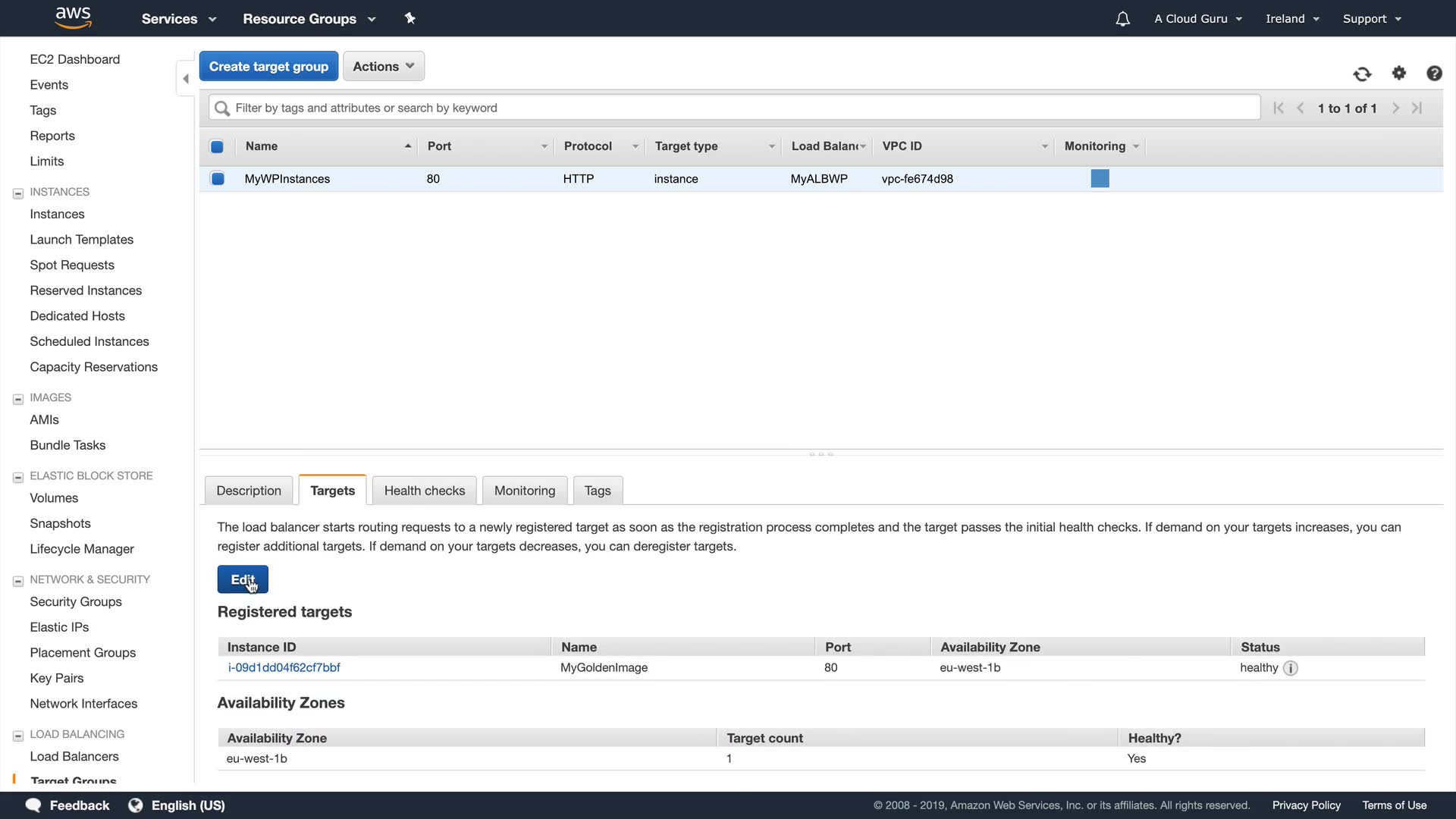Expand the Services menu
The width and height of the screenshot is (1456, 819).
pyautogui.click(x=178, y=19)
